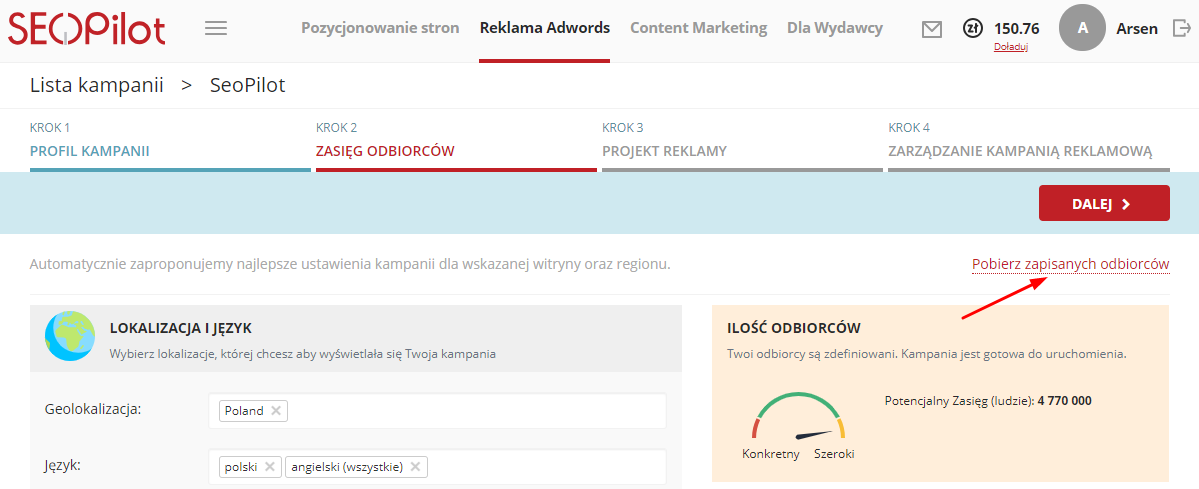The image size is (1199, 489).
Task: Click the logout arrow icon
Action: tap(1179, 29)
